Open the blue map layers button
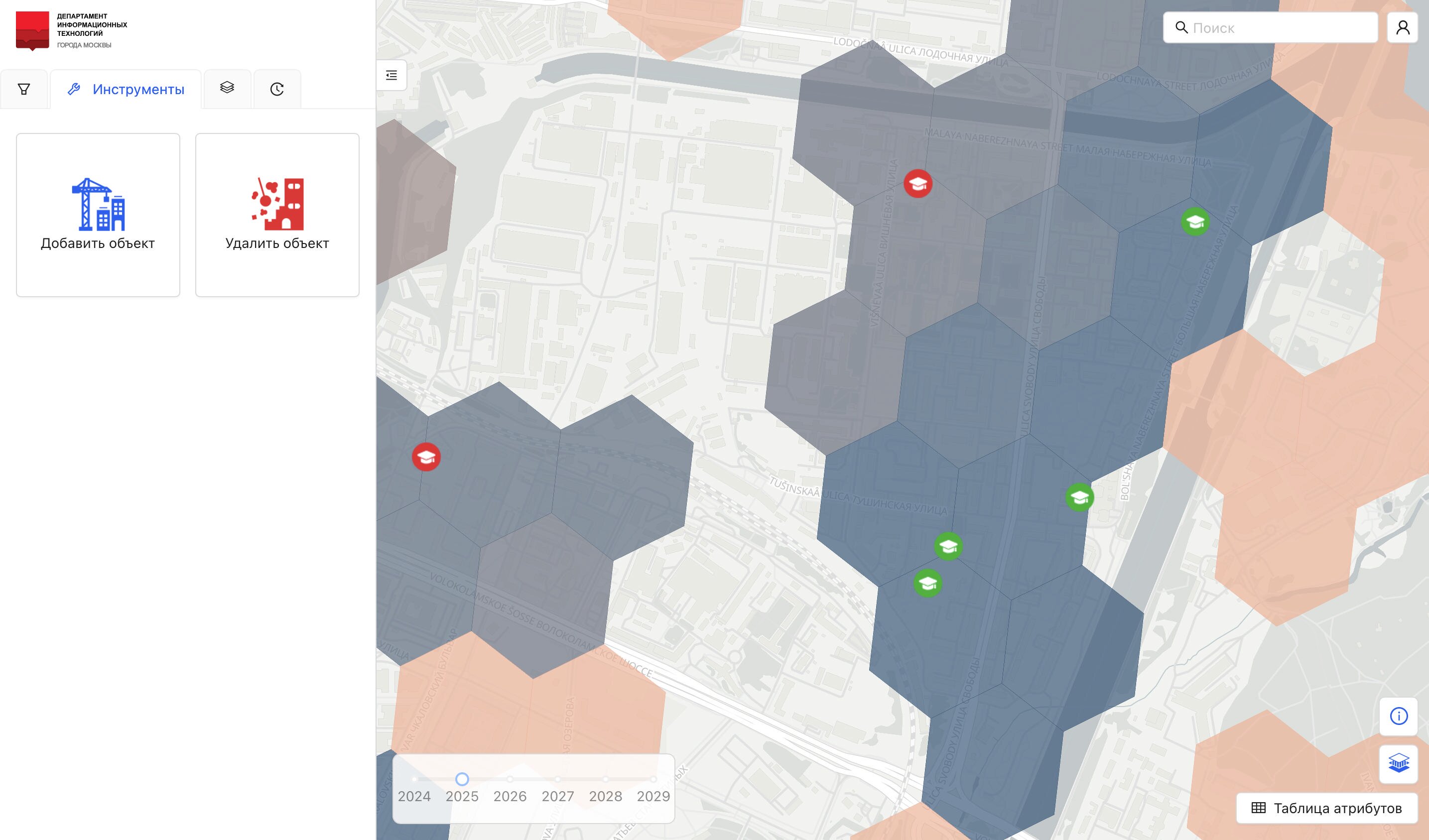Screen dimensions: 1429x840 tap(1399, 763)
